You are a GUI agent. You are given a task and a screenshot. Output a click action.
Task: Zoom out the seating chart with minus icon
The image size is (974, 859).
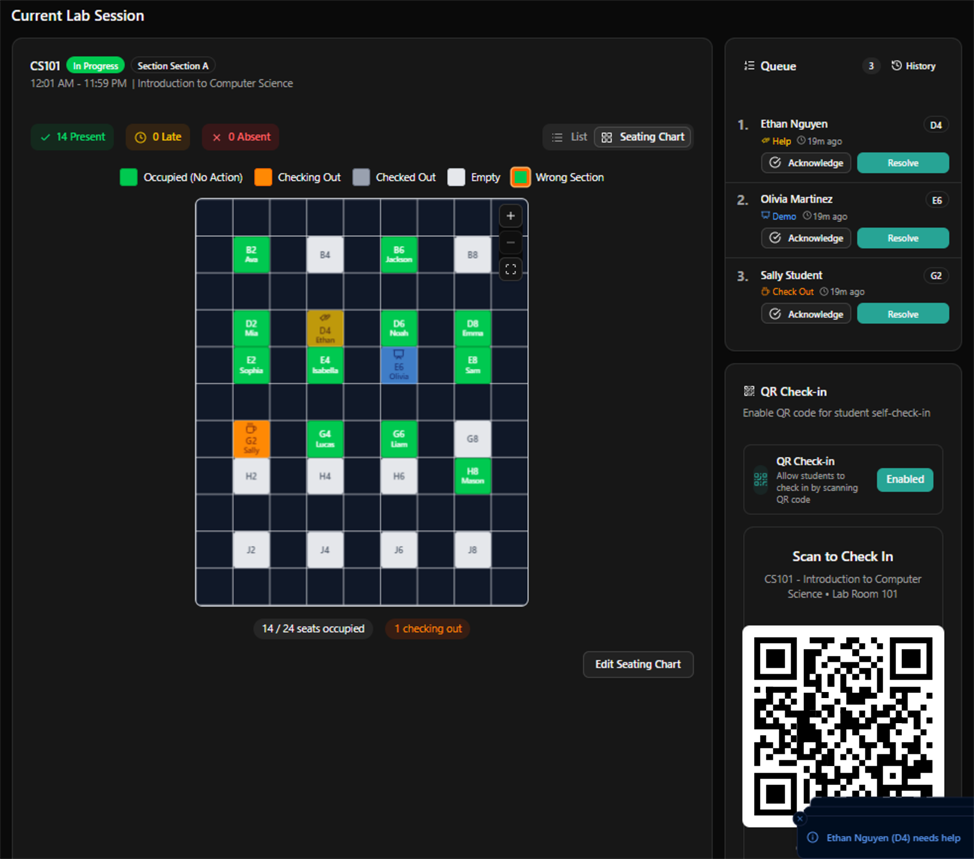pyautogui.click(x=511, y=243)
